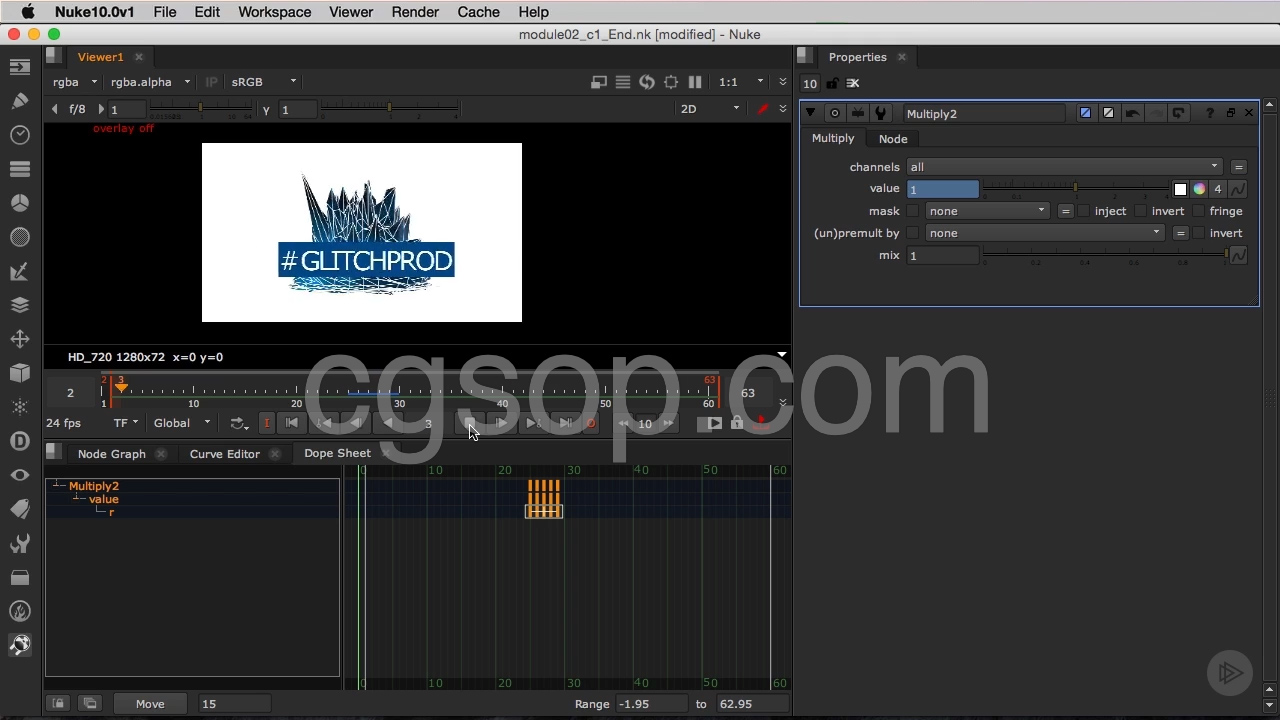This screenshot has height=720, width=1280.
Task: Open the Filter nodes toolbar menu
Action: [20, 237]
